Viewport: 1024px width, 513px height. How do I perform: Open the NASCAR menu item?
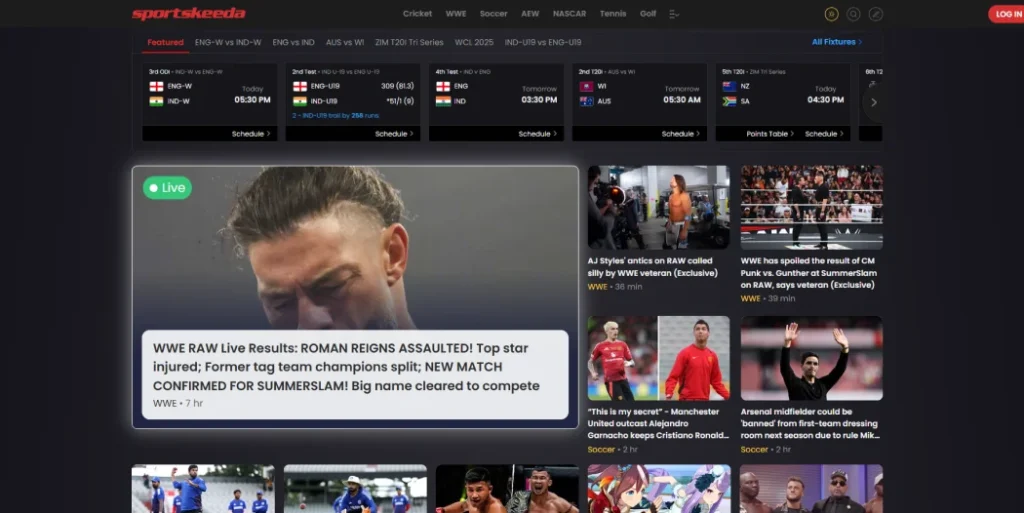569,14
